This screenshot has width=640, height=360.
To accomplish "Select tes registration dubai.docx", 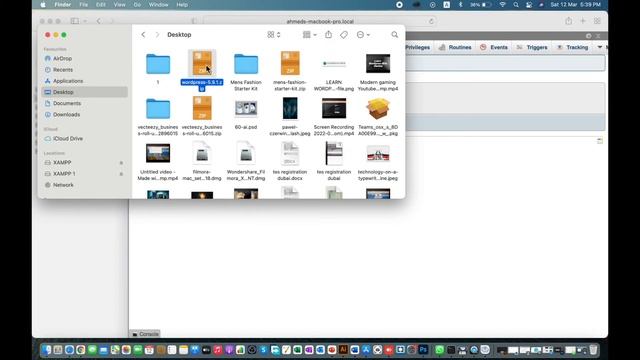I will pos(290,153).
